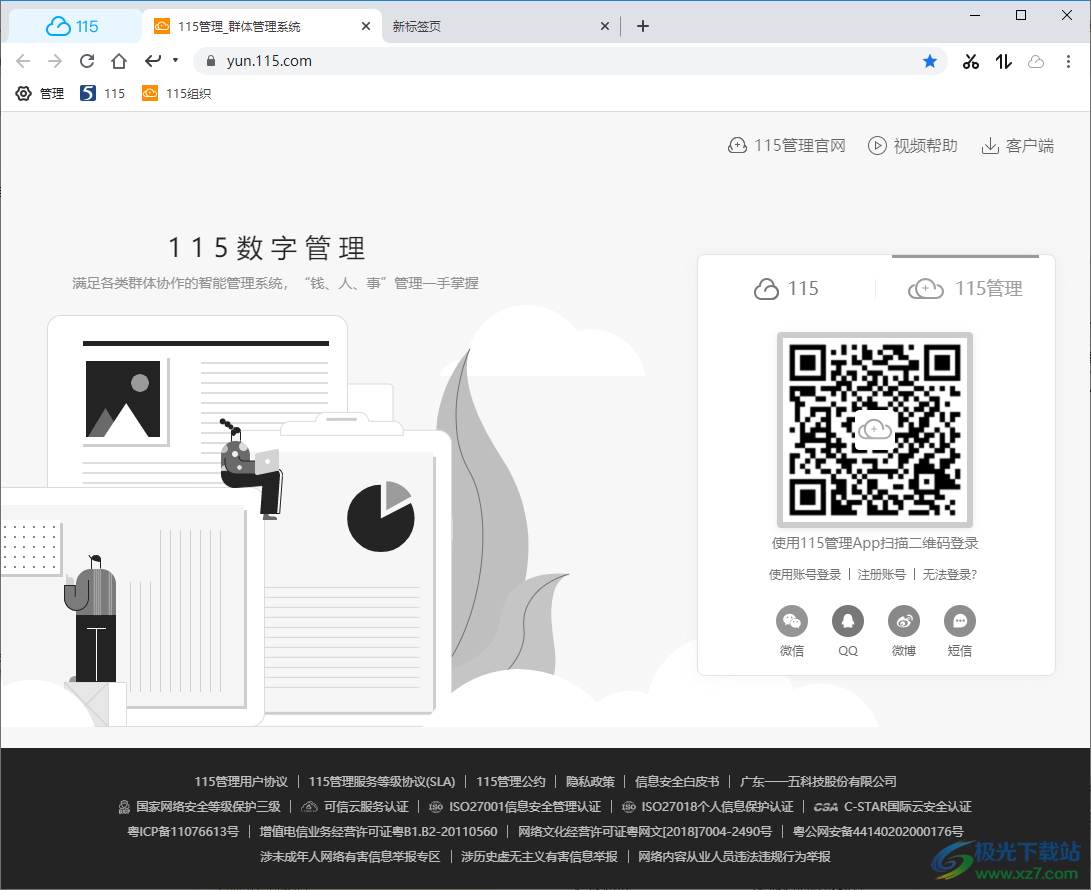Image resolution: width=1091 pixels, height=890 pixels.
Task: Switch to the 115管理 login tab
Action: 965,288
